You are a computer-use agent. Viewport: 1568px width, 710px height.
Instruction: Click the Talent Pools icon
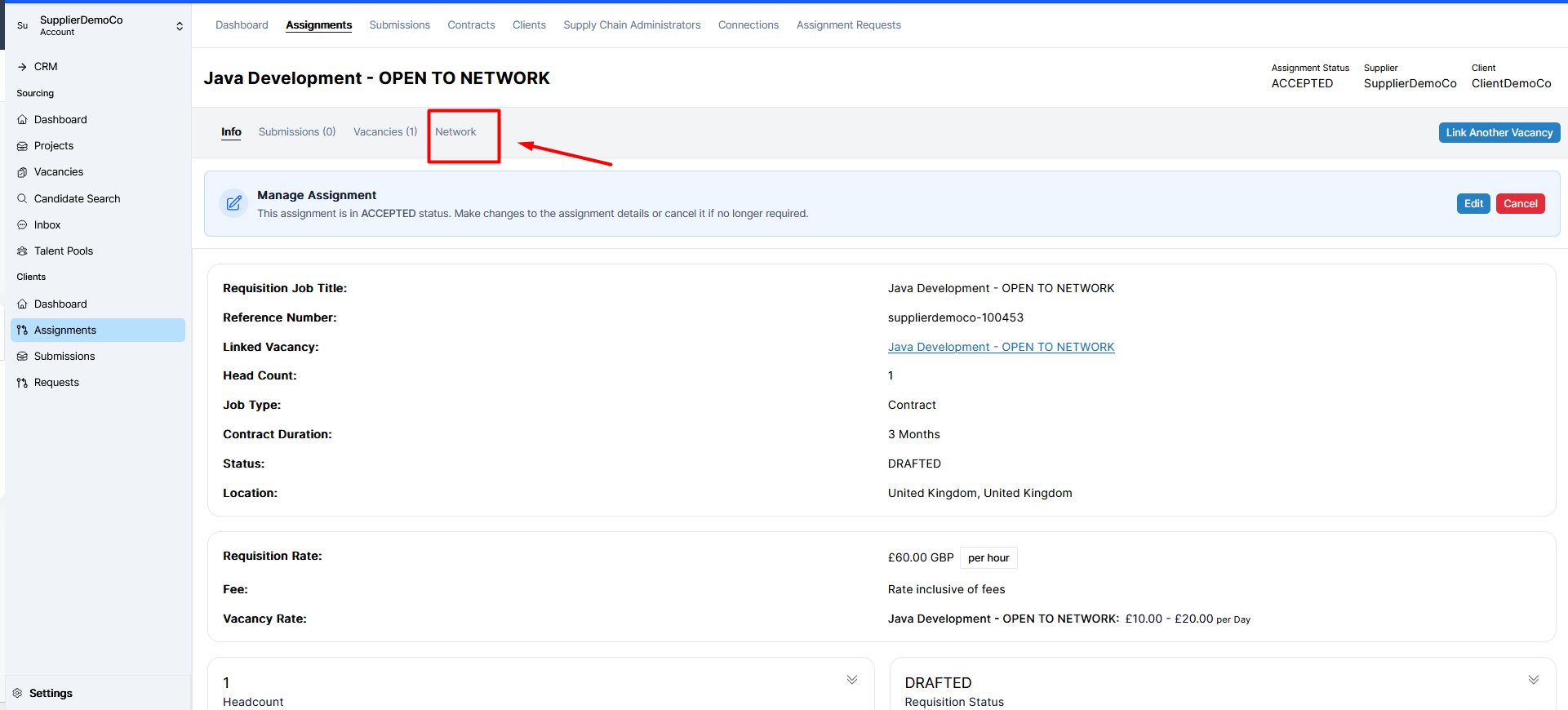(22, 251)
